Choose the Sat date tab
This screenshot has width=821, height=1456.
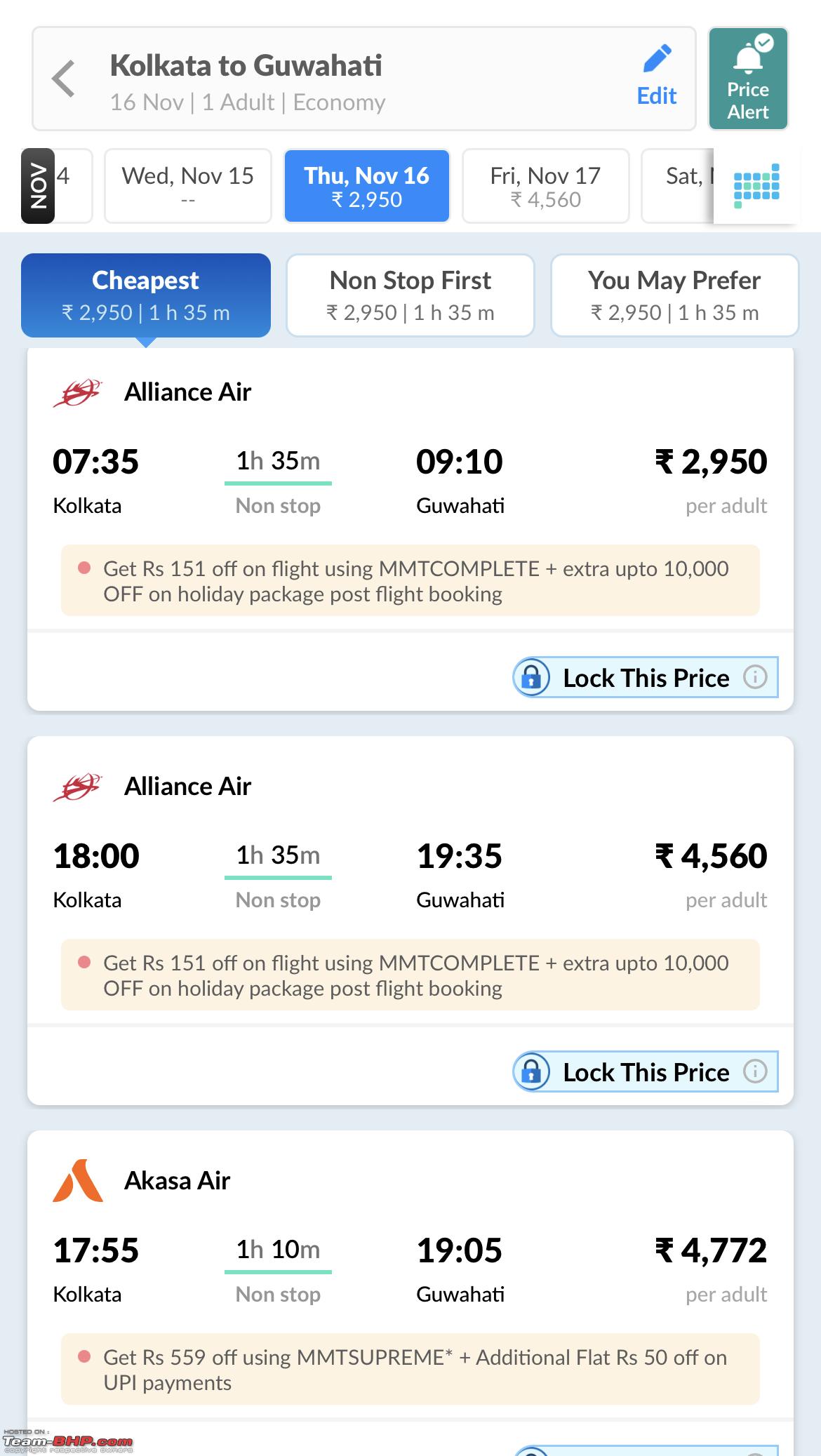click(x=678, y=186)
